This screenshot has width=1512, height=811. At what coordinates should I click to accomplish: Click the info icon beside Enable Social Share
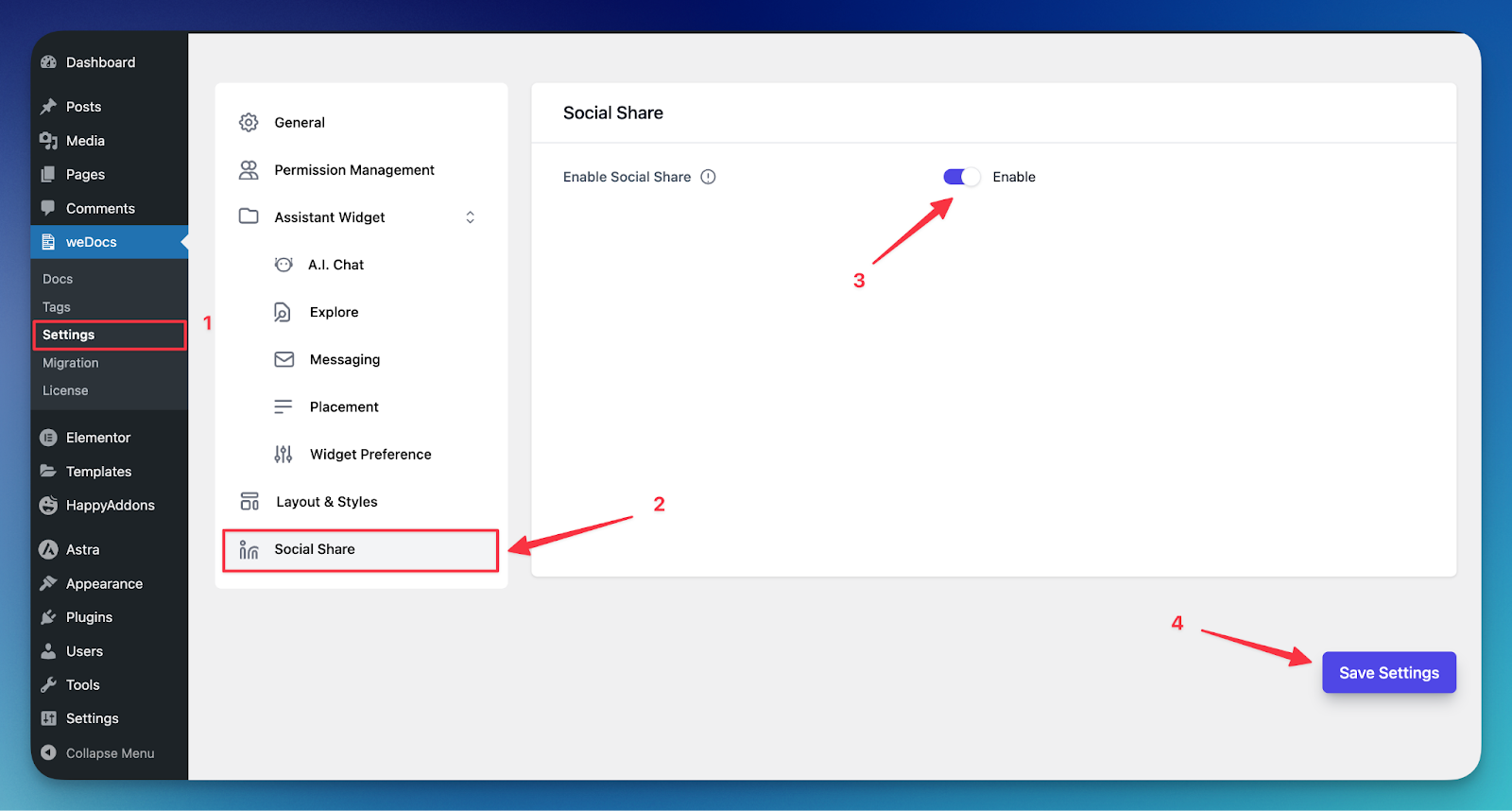pos(708,177)
